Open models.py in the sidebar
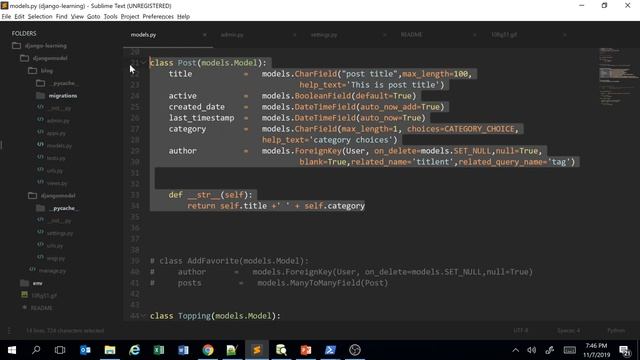640x360 pixels. (59, 145)
